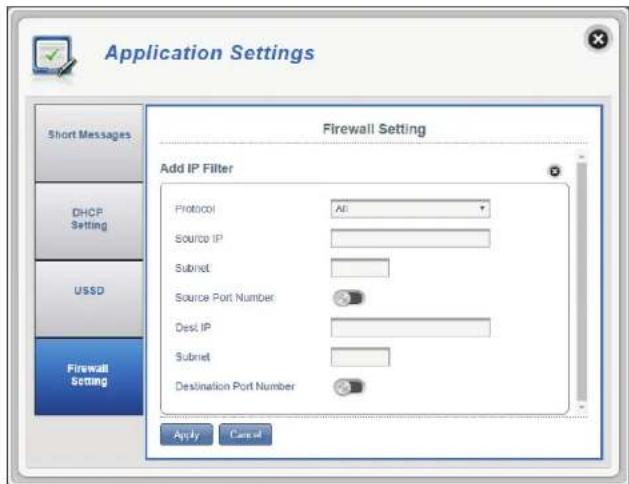This screenshot has width=629, height=484.
Task: Click the Application Settings title text
Action: [x=210, y=54]
